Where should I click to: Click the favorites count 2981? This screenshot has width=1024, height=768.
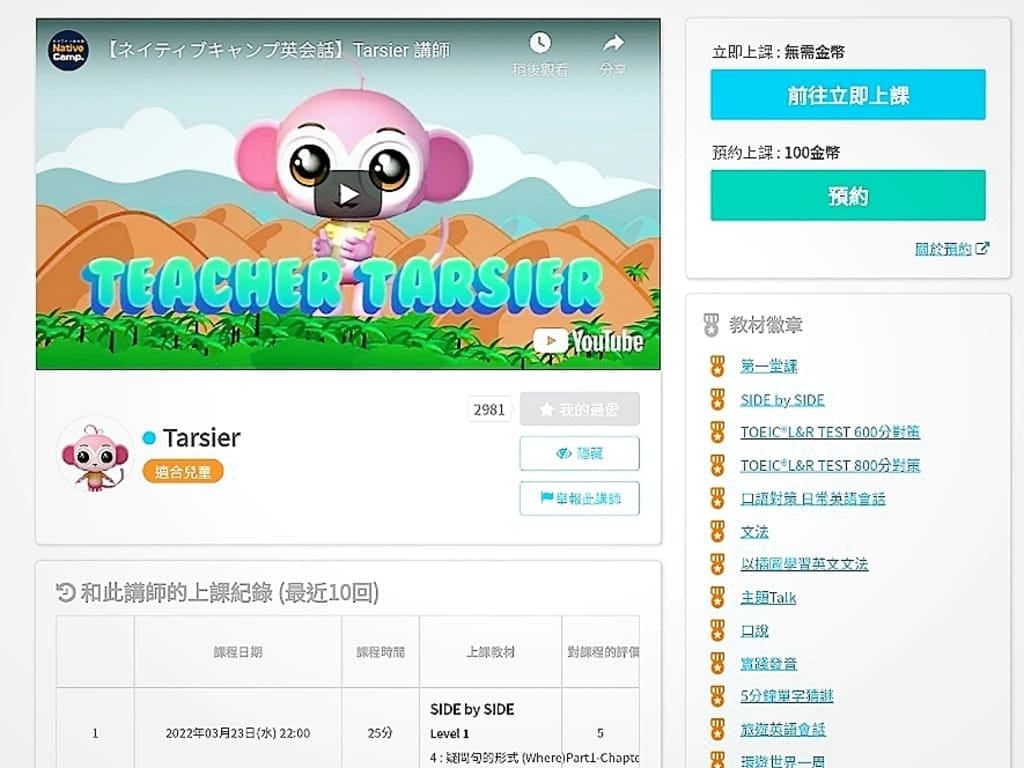[489, 409]
